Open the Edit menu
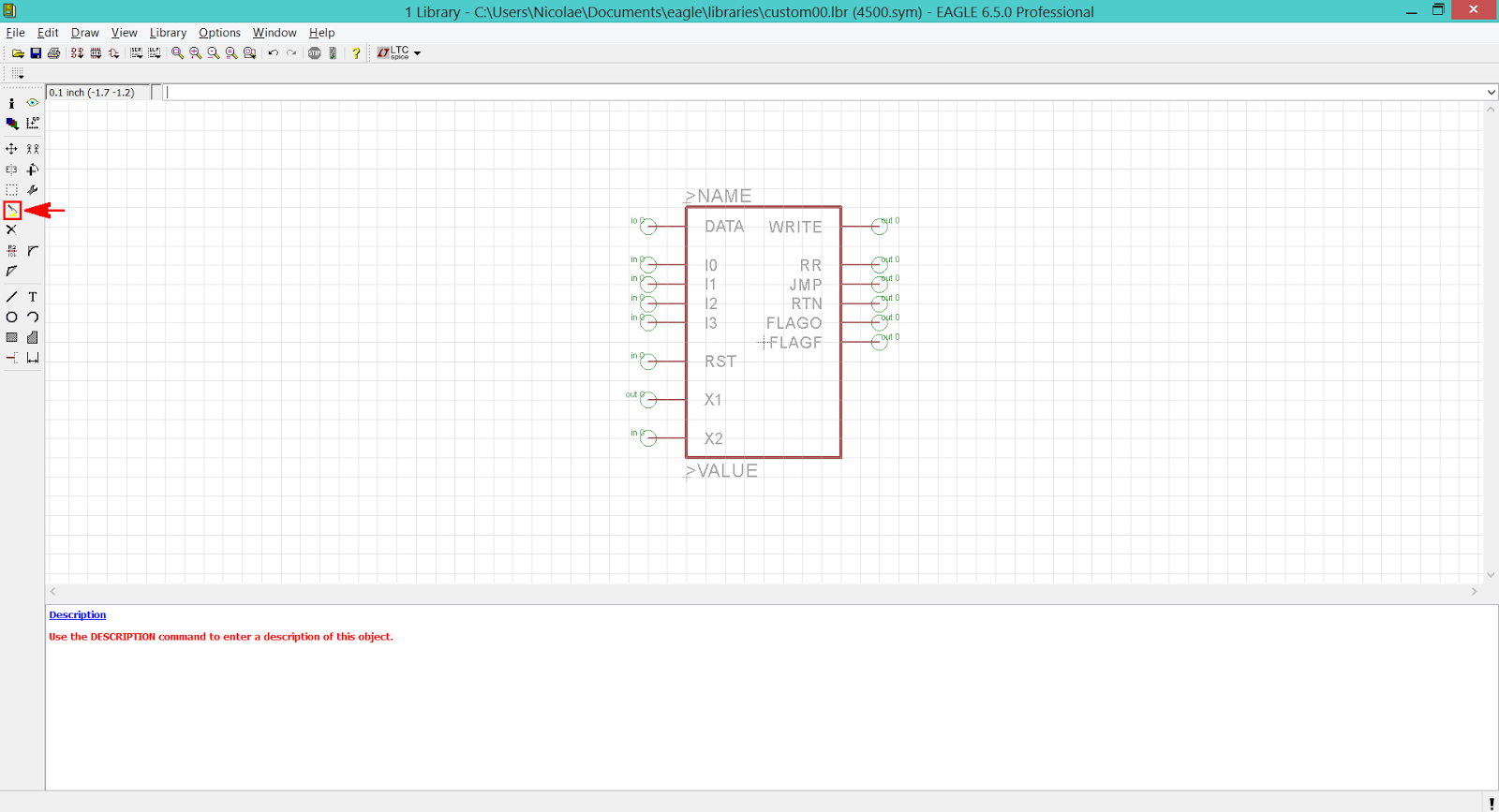Image resolution: width=1499 pixels, height=812 pixels. click(x=48, y=33)
